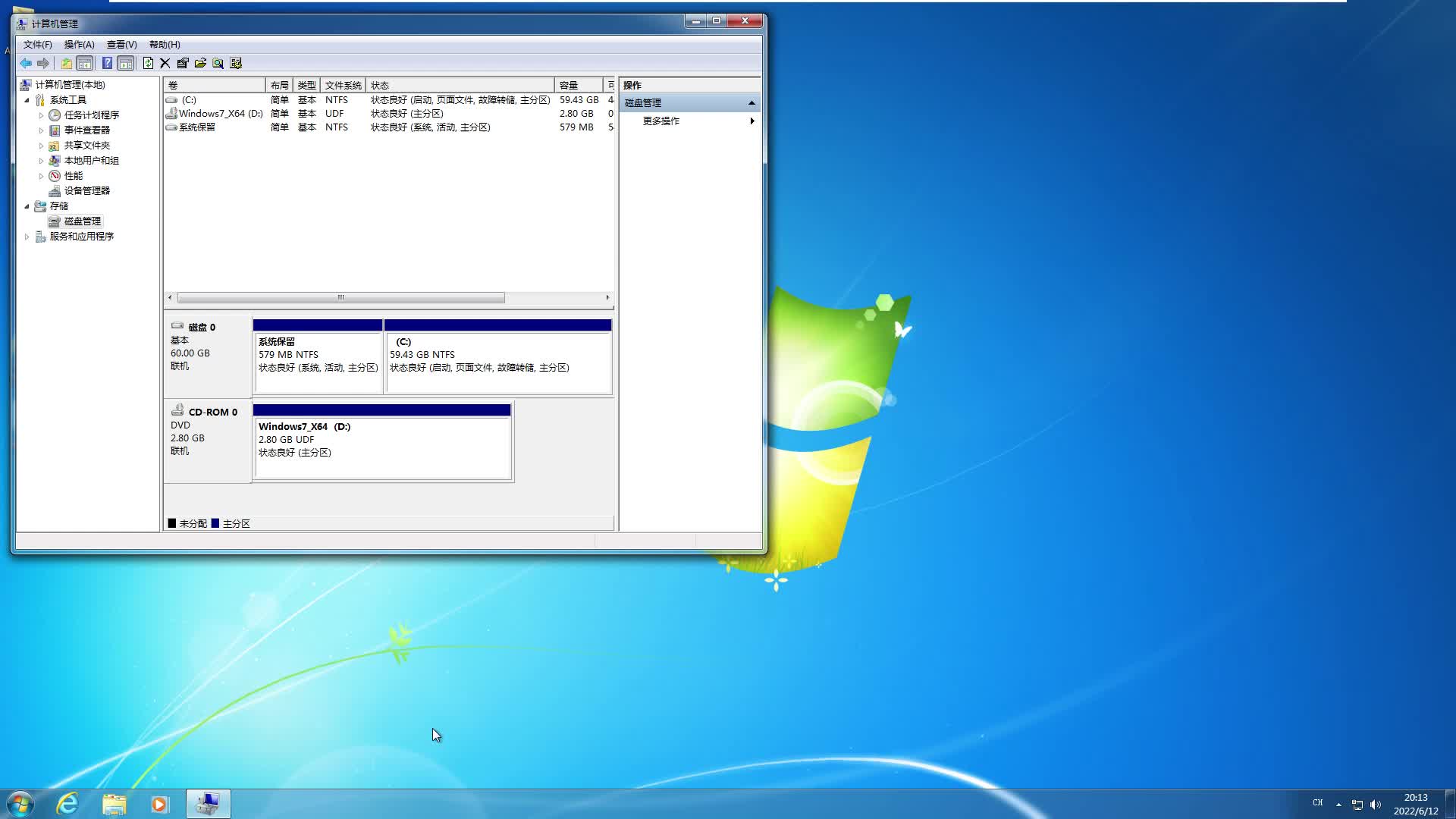Viewport: 1456px width, 819px height.
Task: Click the Properties toolbar icon
Action: 183,63
